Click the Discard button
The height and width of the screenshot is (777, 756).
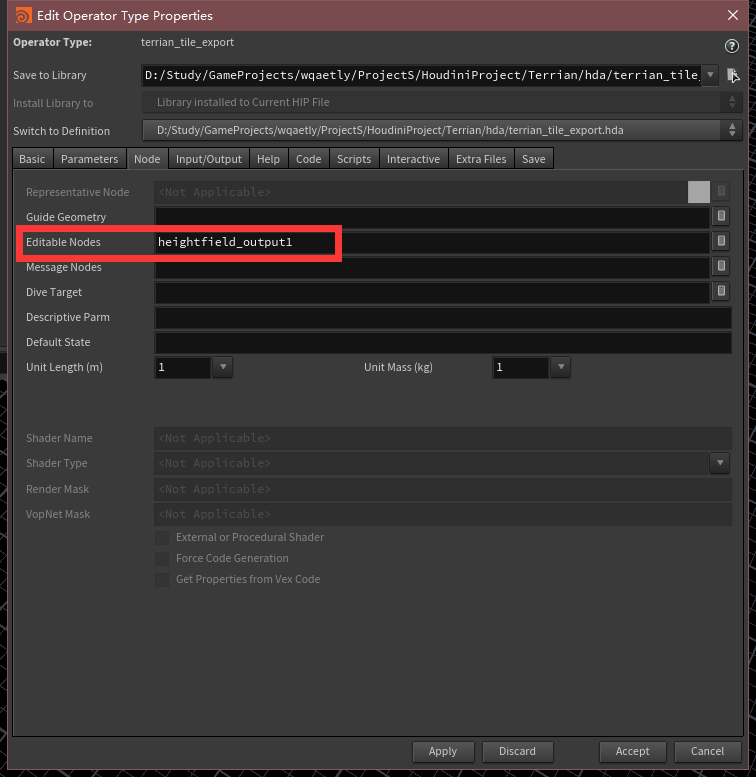click(x=517, y=751)
